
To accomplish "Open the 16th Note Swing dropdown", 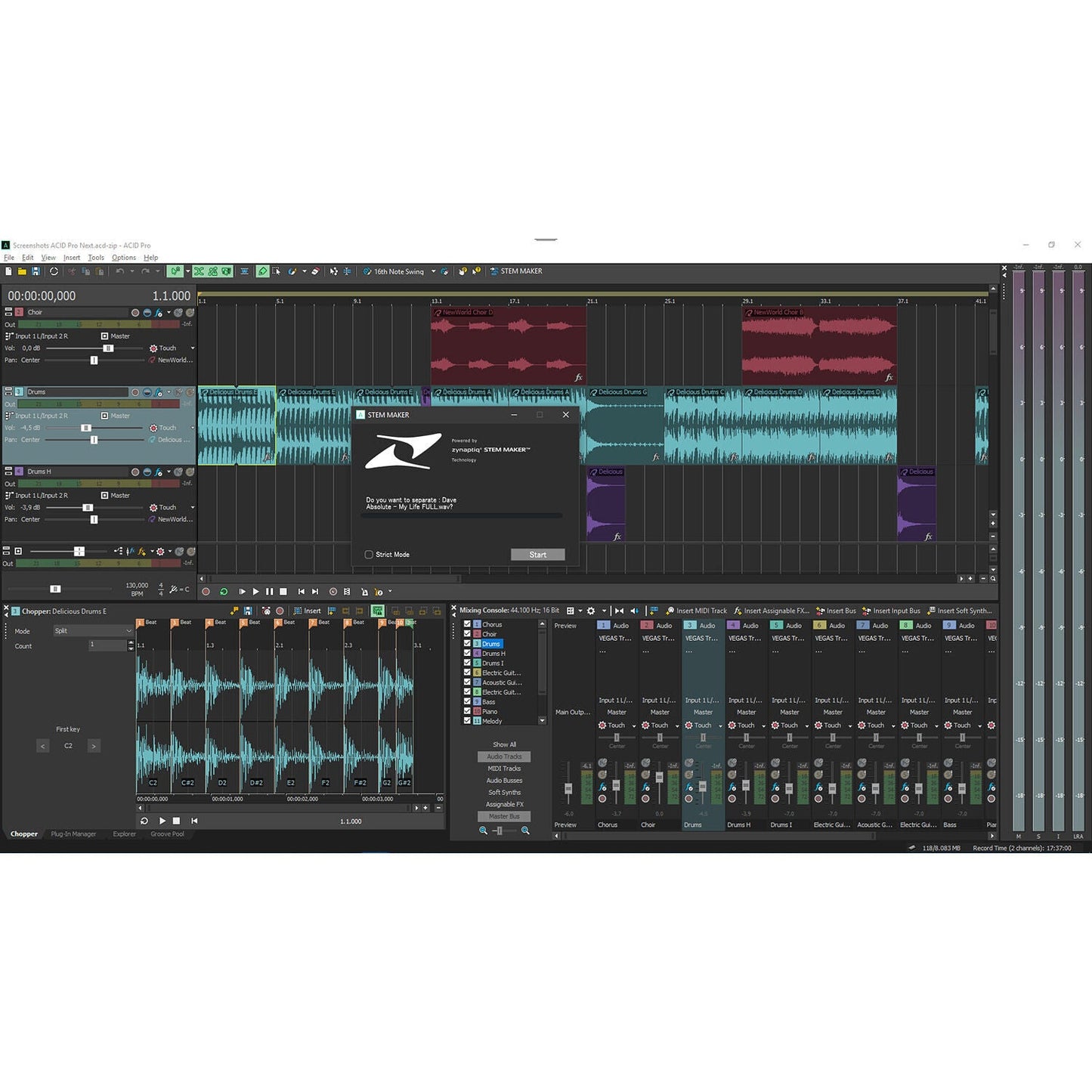I will tap(435, 271).
